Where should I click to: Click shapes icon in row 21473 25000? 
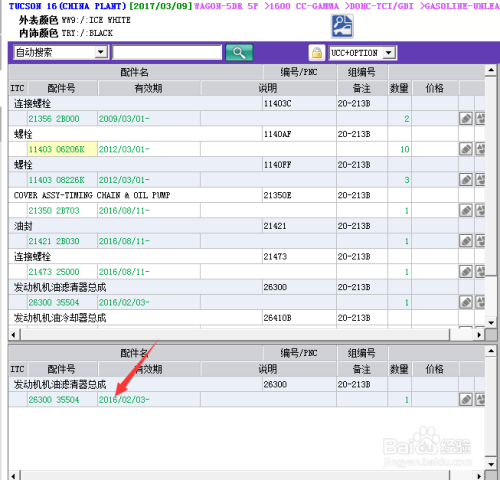(480, 272)
